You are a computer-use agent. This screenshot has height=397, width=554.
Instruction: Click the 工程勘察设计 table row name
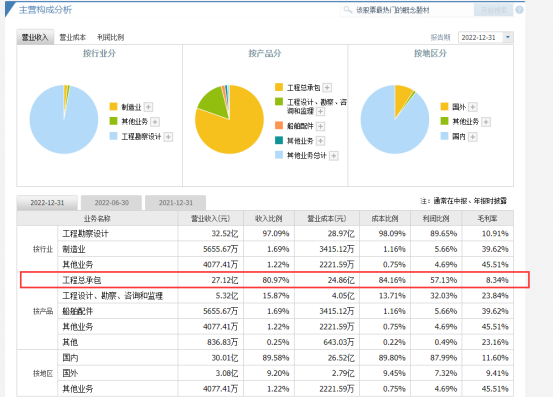(x=86, y=234)
